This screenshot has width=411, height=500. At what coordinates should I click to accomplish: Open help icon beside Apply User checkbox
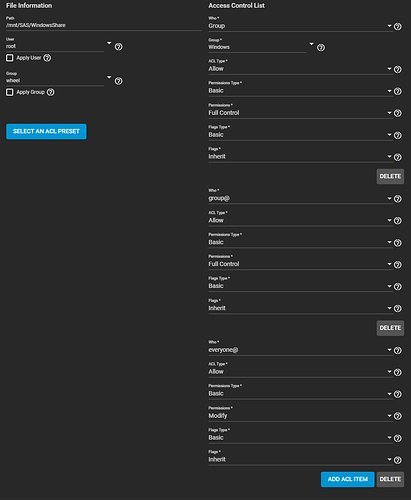tap(47, 58)
